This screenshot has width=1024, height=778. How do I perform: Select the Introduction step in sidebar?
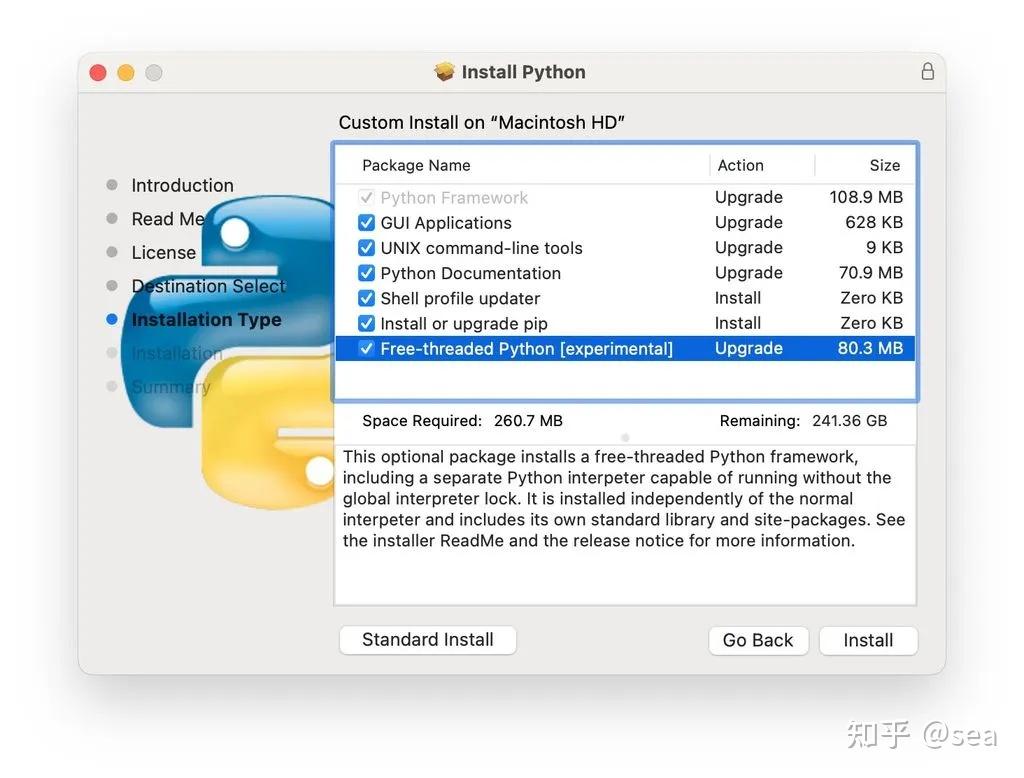click(x=182, y=185)
